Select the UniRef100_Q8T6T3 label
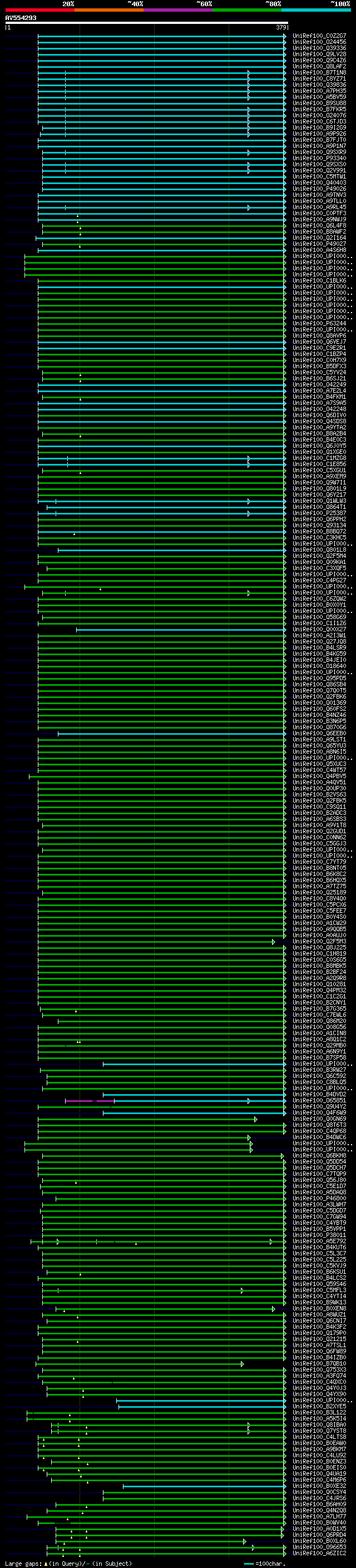Screen dimensions: 356x1568 tap(319, 1125)
